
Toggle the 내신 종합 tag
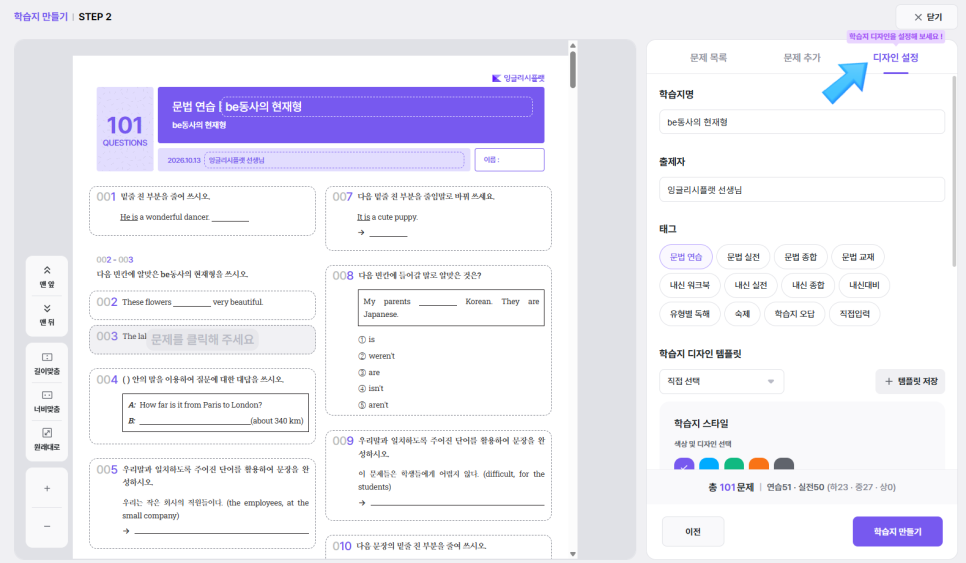[808, 285]
